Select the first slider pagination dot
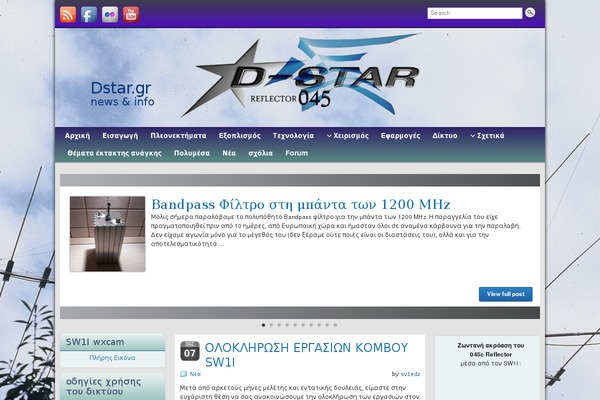This screenshot has height=400, width=600. point(263,325)
